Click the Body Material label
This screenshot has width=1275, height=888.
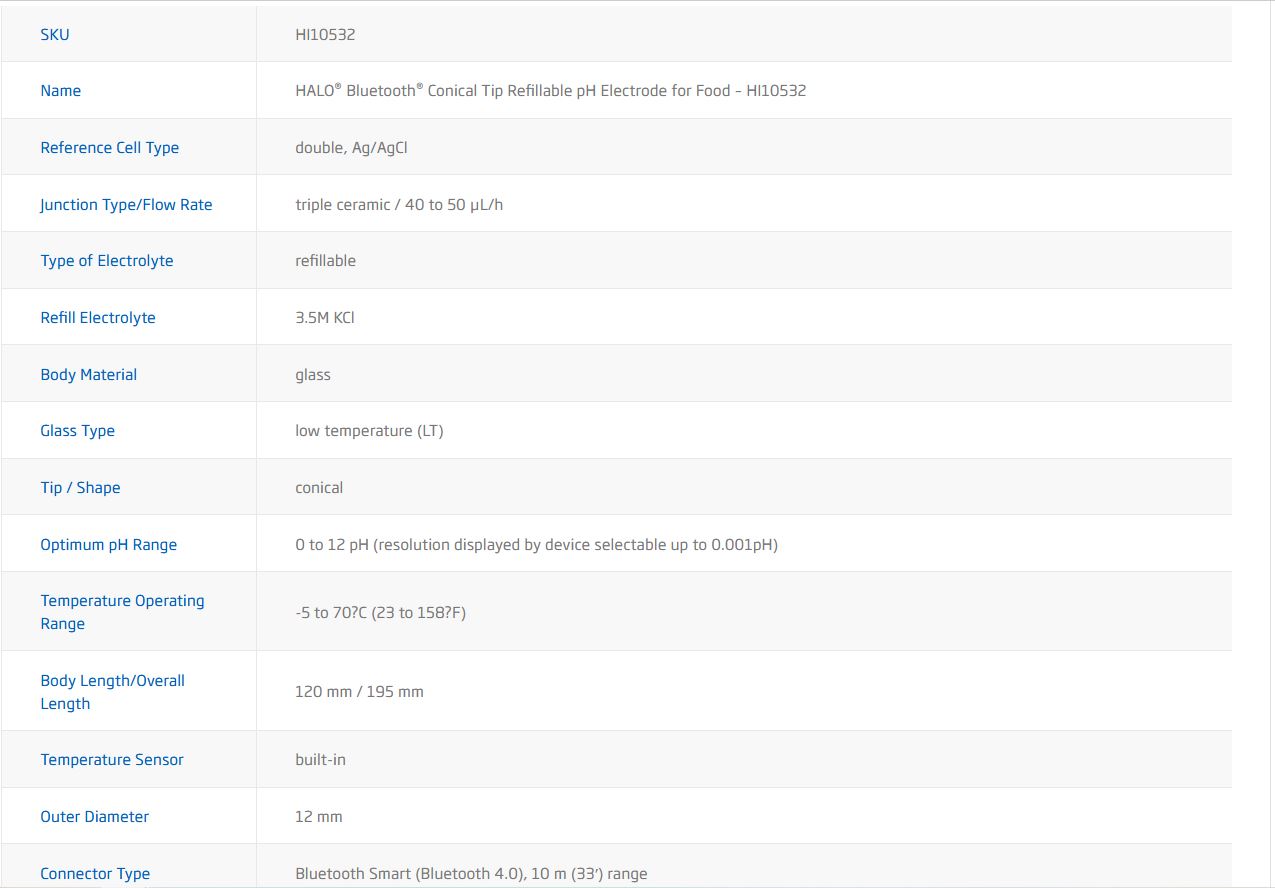coord(89,375)
